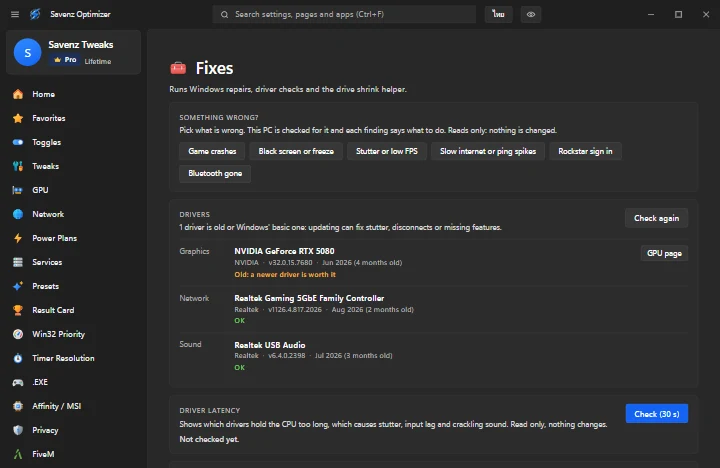Click the red Fixes toolbox icon
The image size is (720, 468).
[x=178, y=68]
